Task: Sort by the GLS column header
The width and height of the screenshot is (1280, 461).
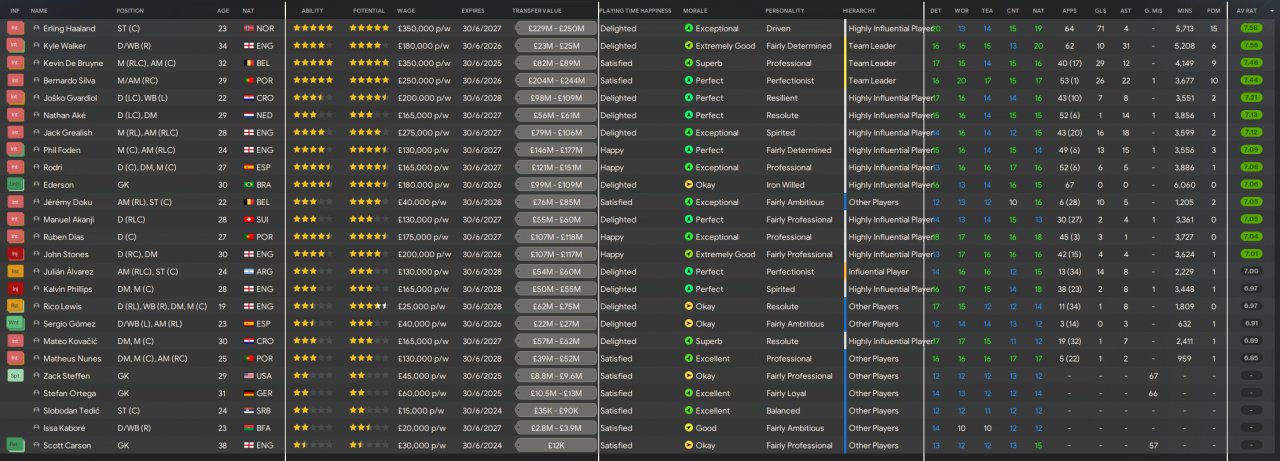Action: pyautogui.click(x=1100, y=10)
